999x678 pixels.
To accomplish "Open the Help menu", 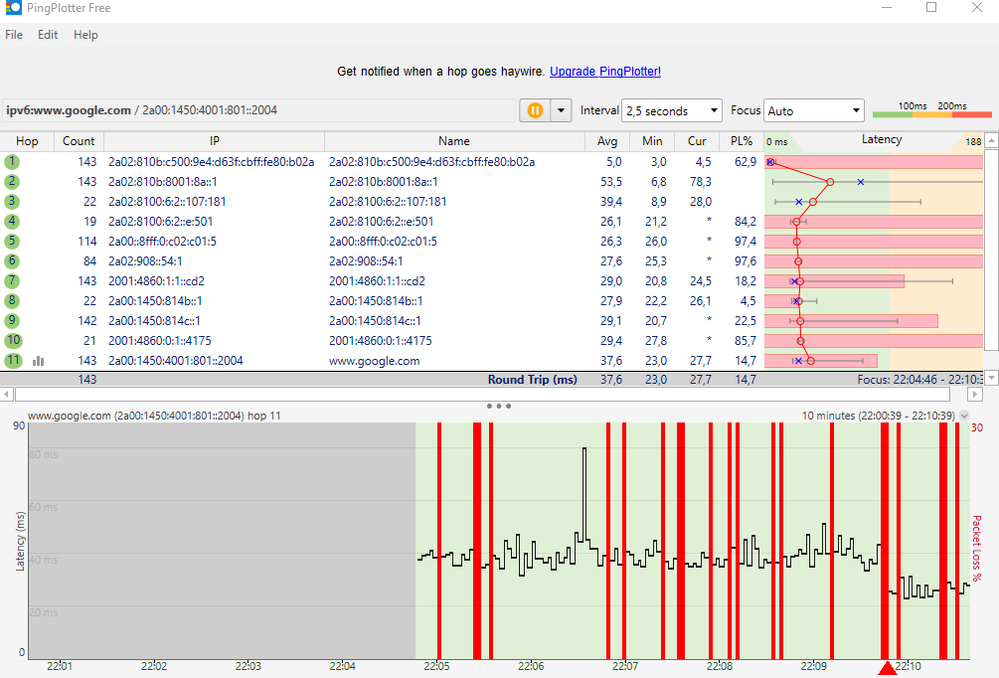I will click(85, 34).
